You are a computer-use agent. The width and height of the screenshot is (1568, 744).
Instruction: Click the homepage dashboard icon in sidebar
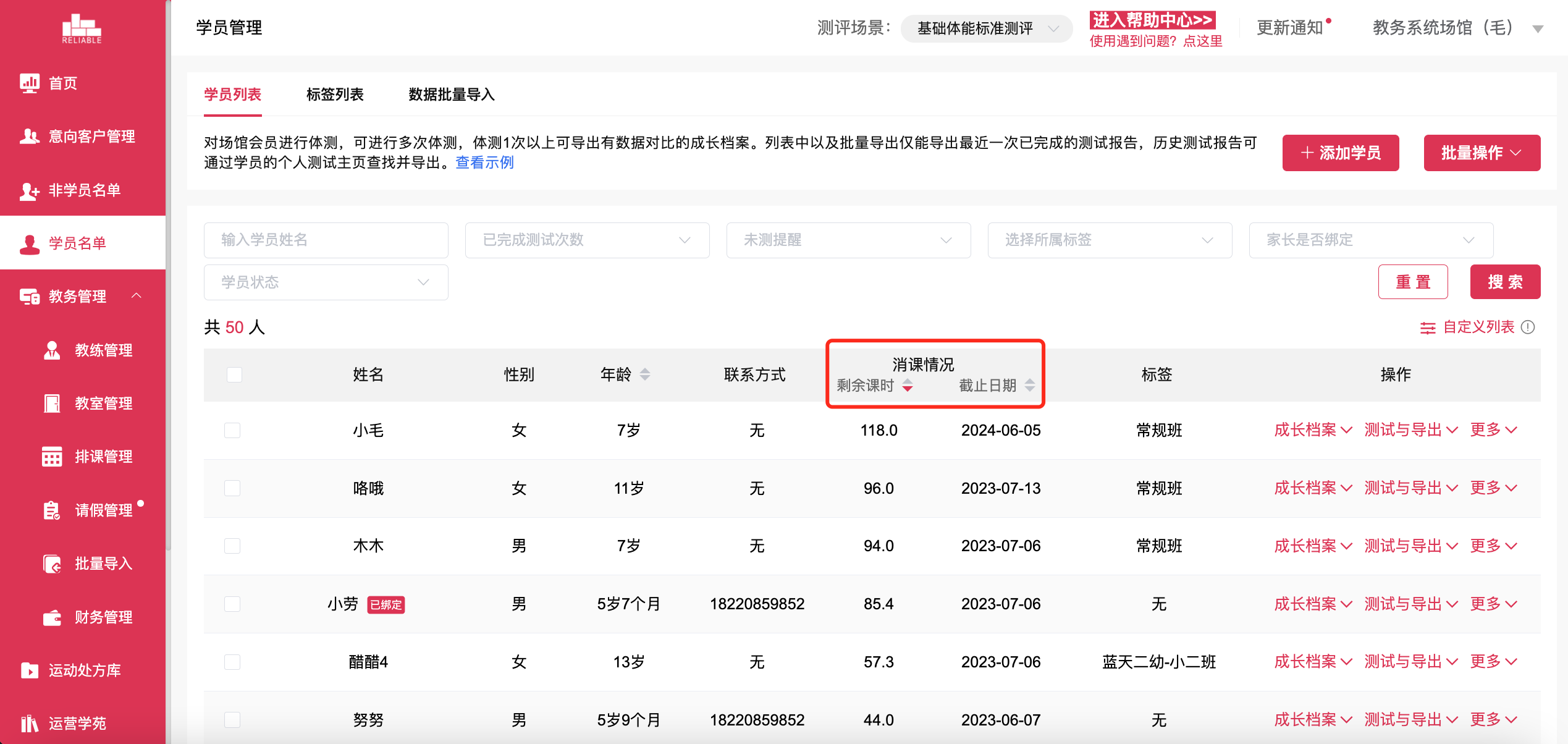(29, 83)
